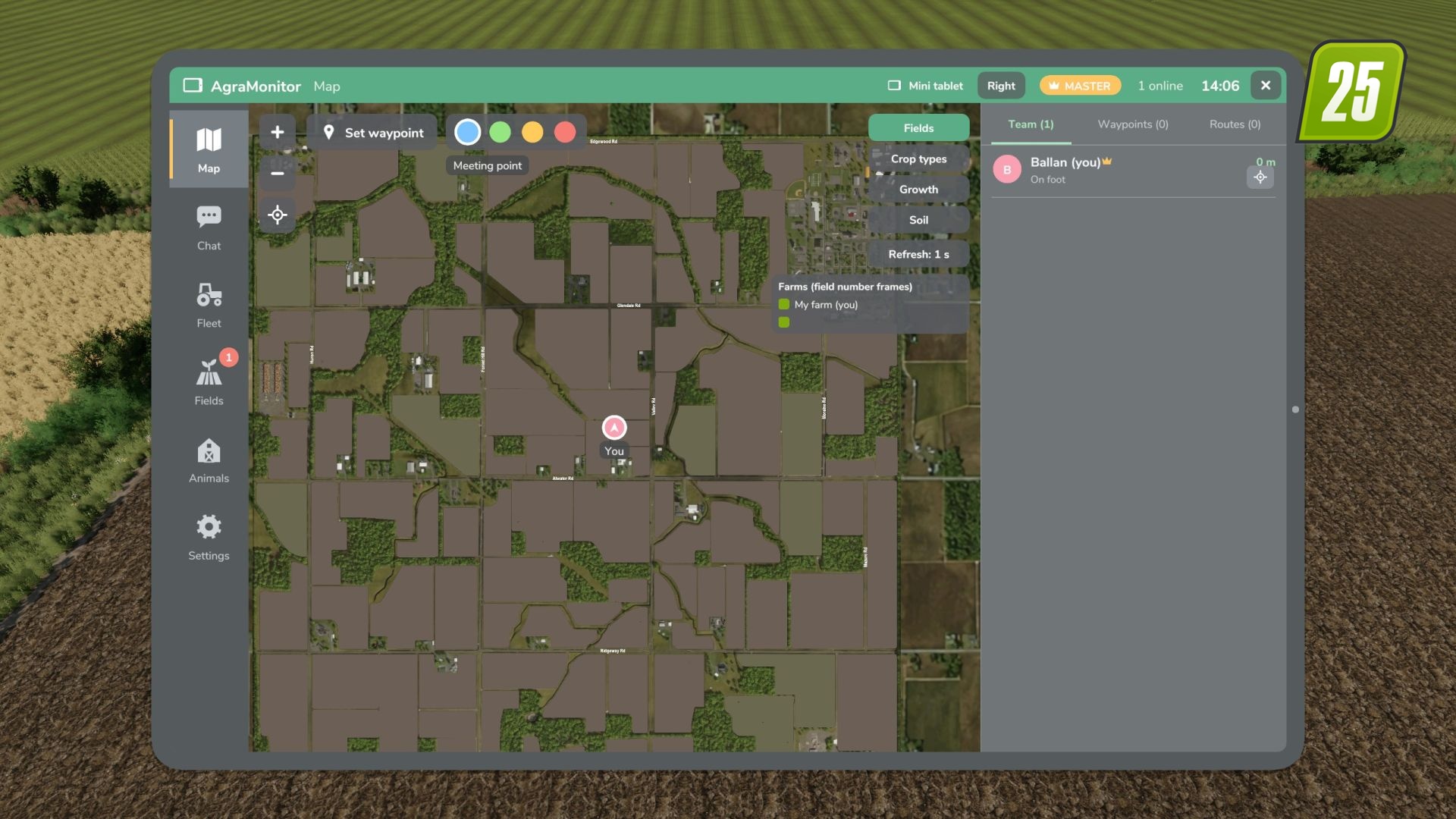Select the red waypoint color
The image size is (1456, 819).
(x=565, y=132)
